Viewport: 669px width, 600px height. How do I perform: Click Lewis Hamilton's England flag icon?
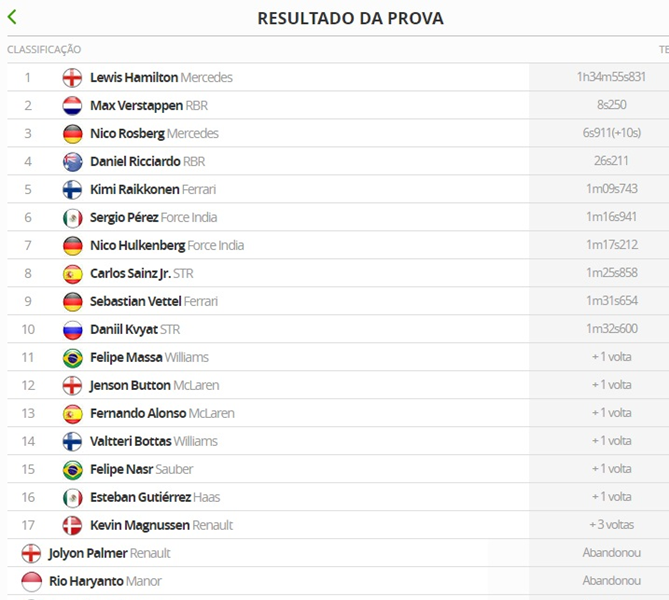[x=72, y=77]
